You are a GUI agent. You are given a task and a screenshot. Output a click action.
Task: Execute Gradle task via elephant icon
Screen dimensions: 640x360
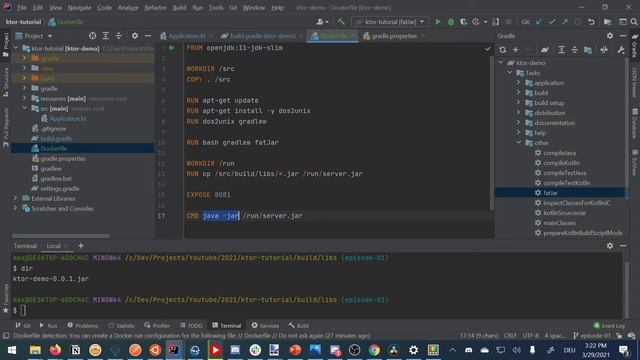(x=544, y=49)
